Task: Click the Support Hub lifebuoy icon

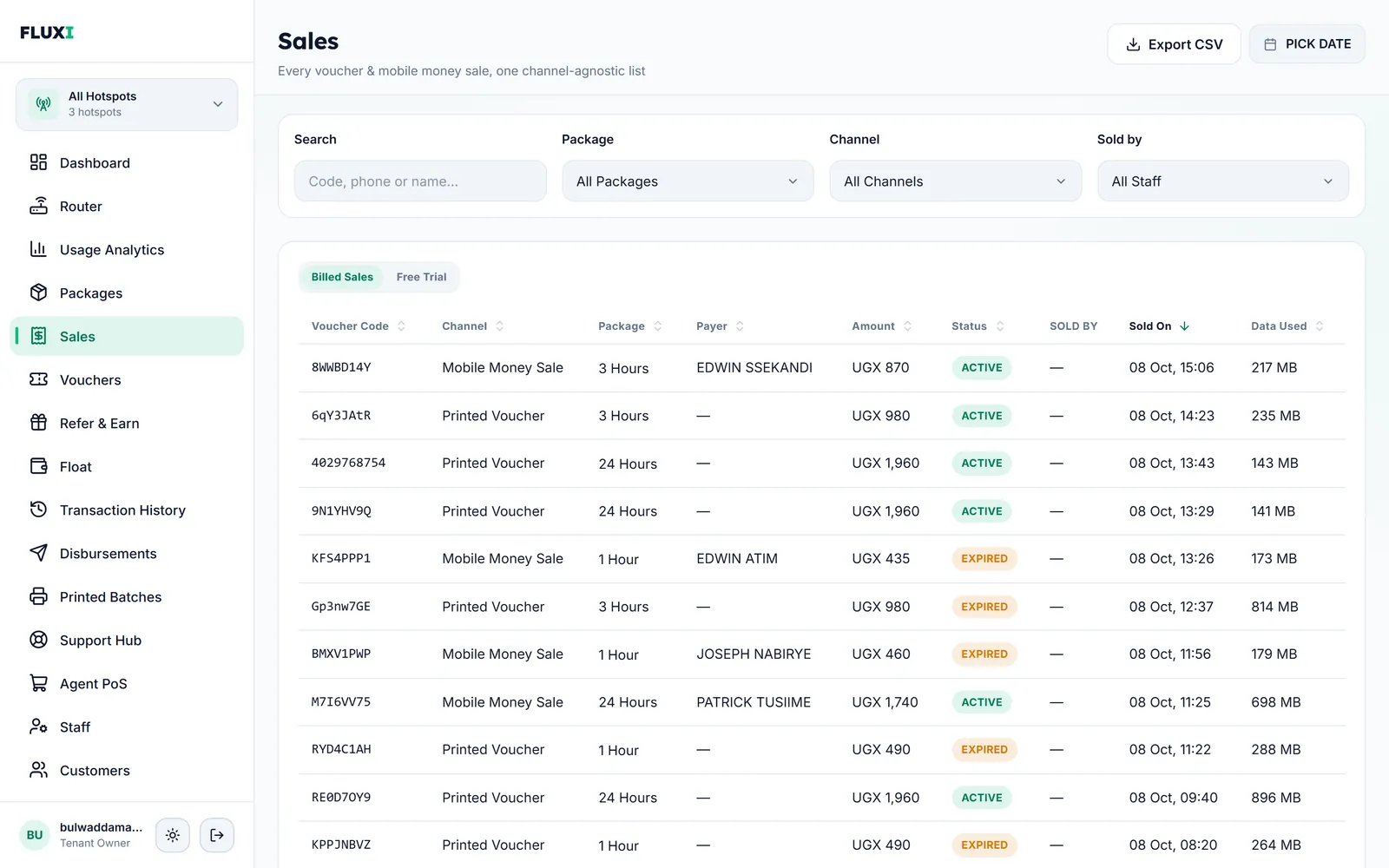Action: point(38,640)
